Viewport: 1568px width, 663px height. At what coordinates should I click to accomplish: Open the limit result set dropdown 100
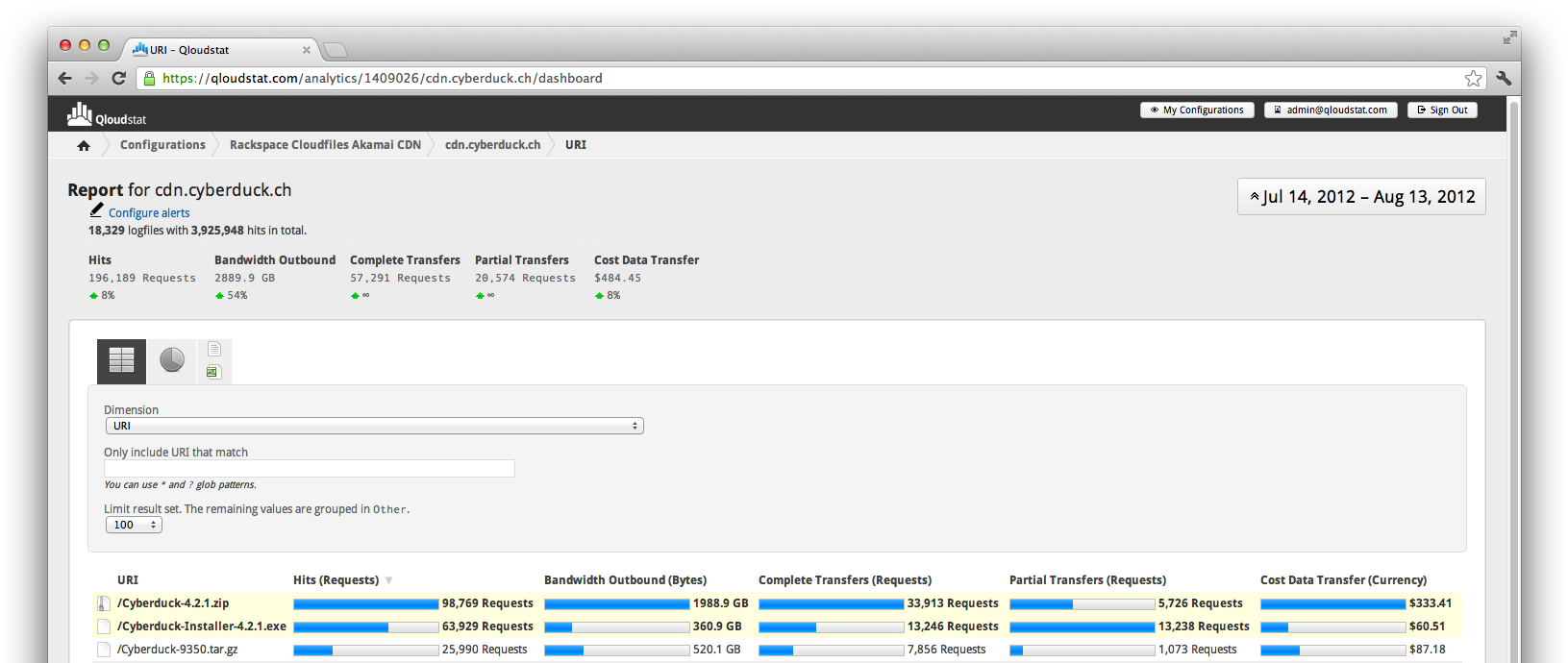134,525
